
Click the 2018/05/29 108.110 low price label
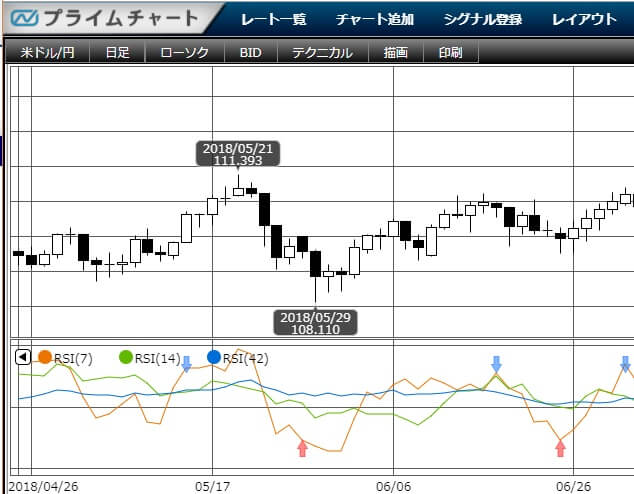[315, 323]
